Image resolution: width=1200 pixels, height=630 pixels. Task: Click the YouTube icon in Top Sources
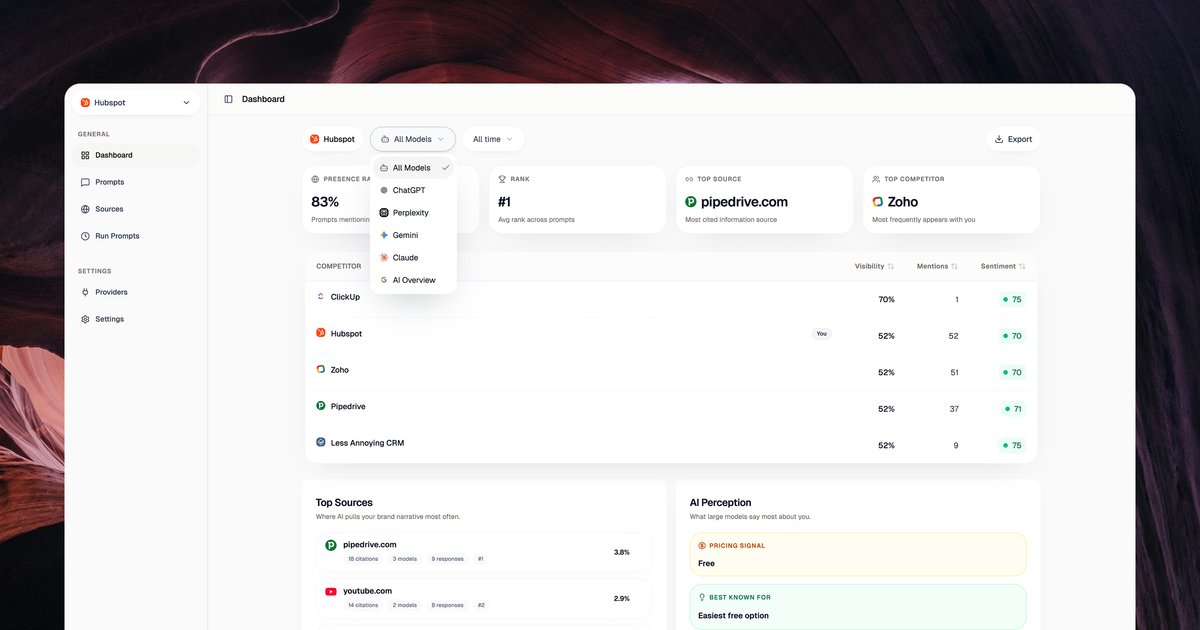point(331,591)
